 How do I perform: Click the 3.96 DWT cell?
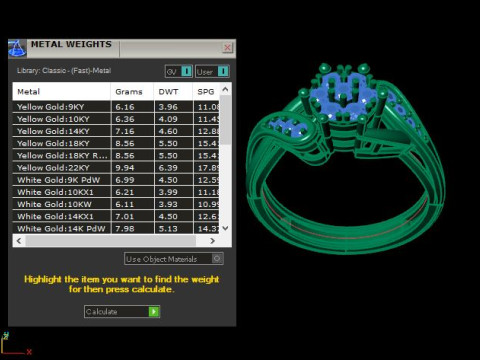(x=174, y=107)
